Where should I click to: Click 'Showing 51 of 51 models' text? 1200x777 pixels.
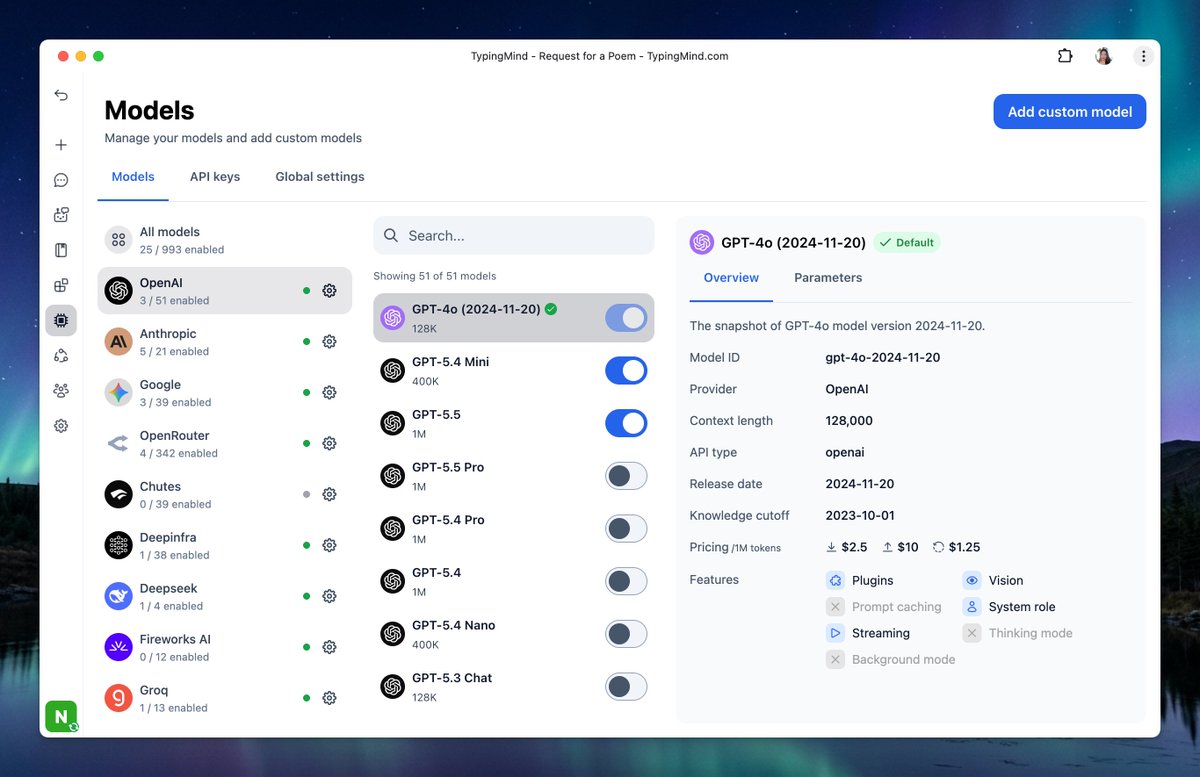435,276
